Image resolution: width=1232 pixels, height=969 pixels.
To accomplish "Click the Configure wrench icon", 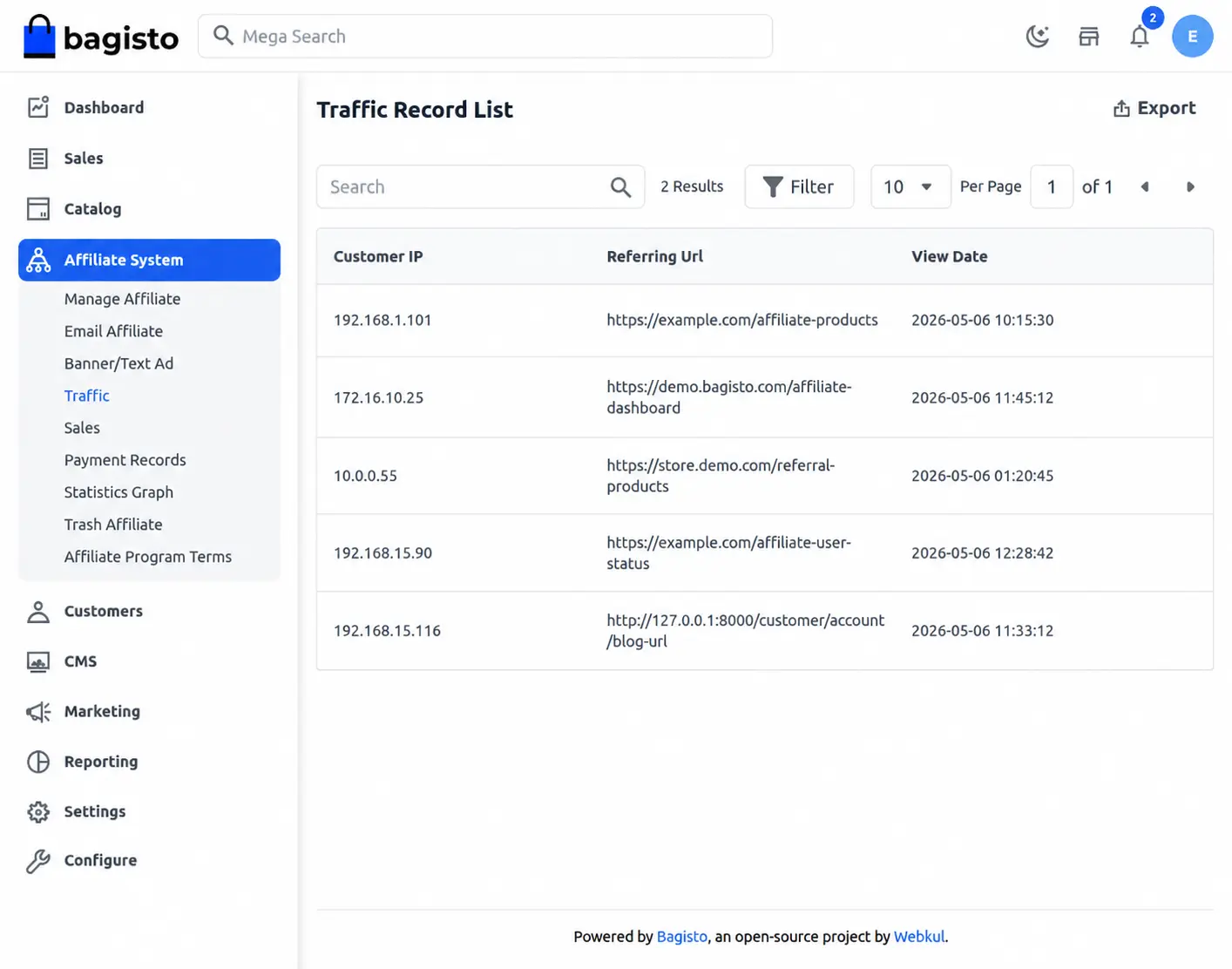I will click(x=38, y=861).
